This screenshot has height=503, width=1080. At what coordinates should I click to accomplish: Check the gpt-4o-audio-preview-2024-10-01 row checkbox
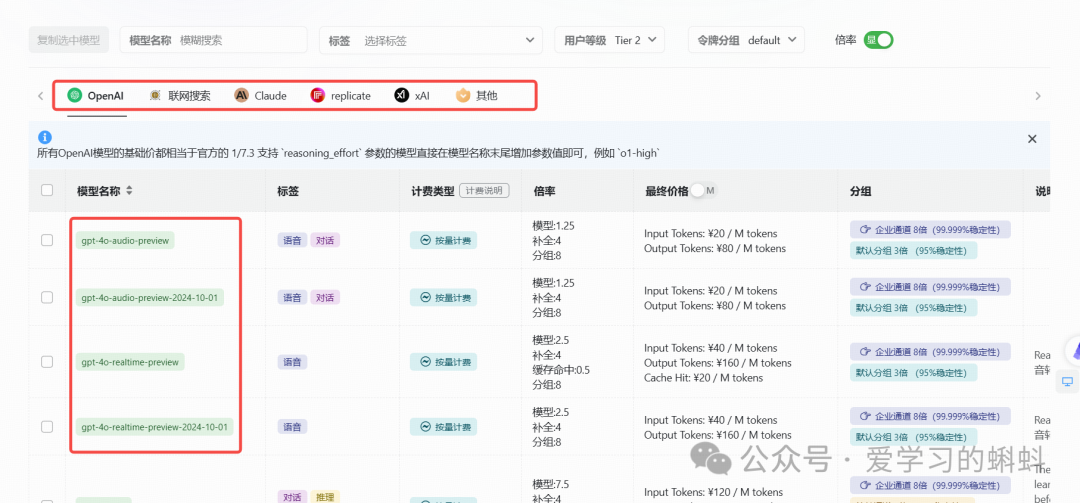[x=47, y=297]
